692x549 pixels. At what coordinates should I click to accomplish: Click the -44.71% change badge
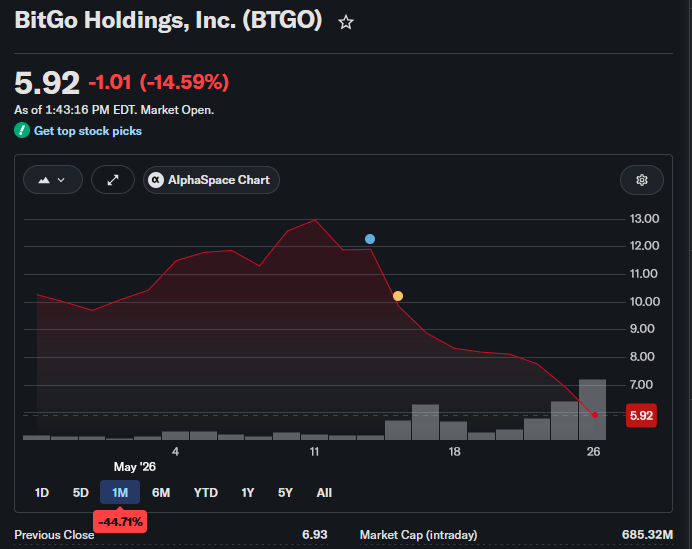(x=120, y=522)
